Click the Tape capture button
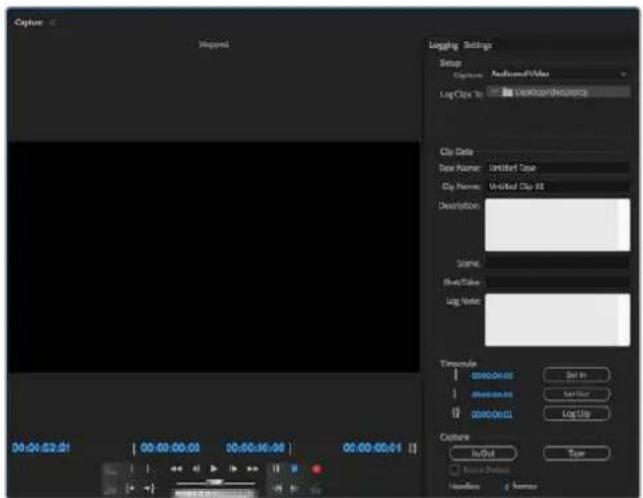 point(577,453)
